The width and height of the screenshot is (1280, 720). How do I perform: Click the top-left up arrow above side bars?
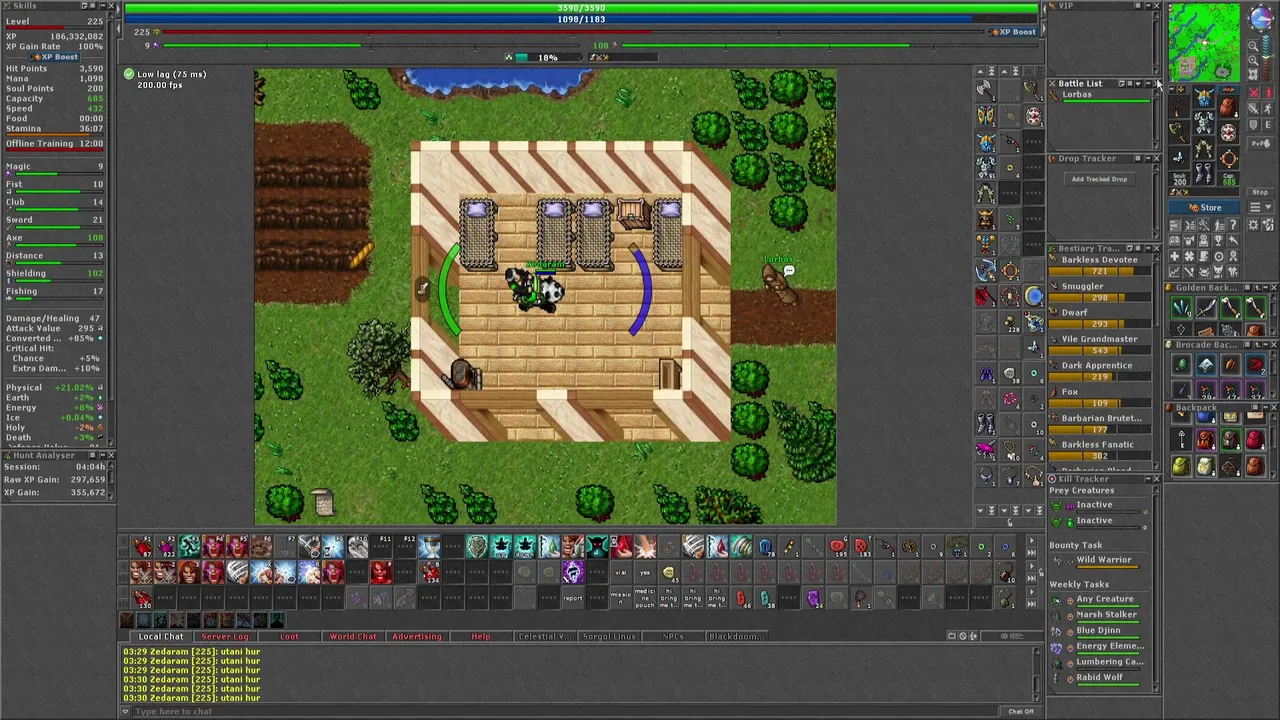pyautogui.click(x=981, y=71)
